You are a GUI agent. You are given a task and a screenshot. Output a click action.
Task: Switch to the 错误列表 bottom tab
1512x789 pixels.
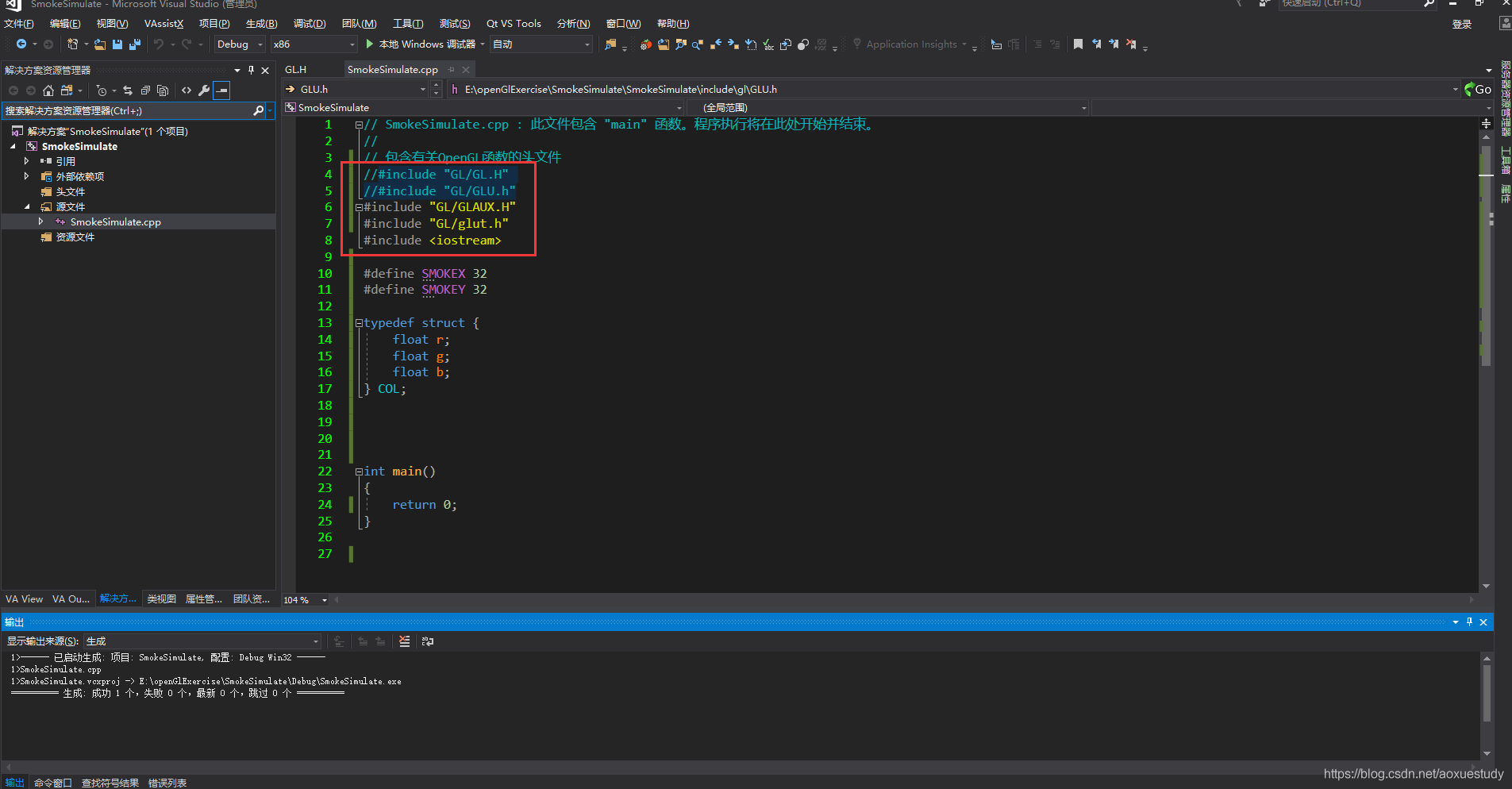click(x=167, y=783)
